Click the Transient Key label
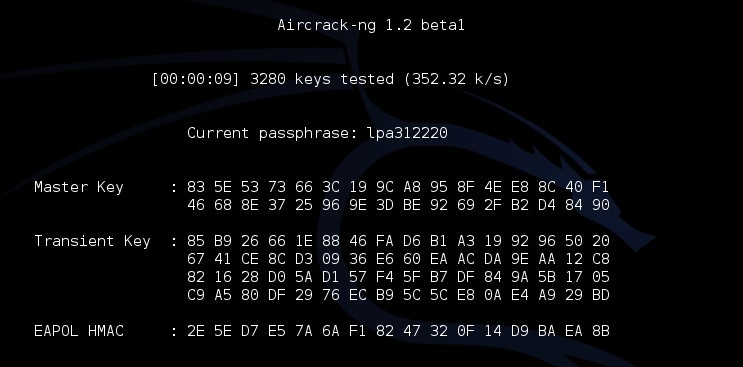Viewport: 743px width, 367px height. click(x=92, y=241)
